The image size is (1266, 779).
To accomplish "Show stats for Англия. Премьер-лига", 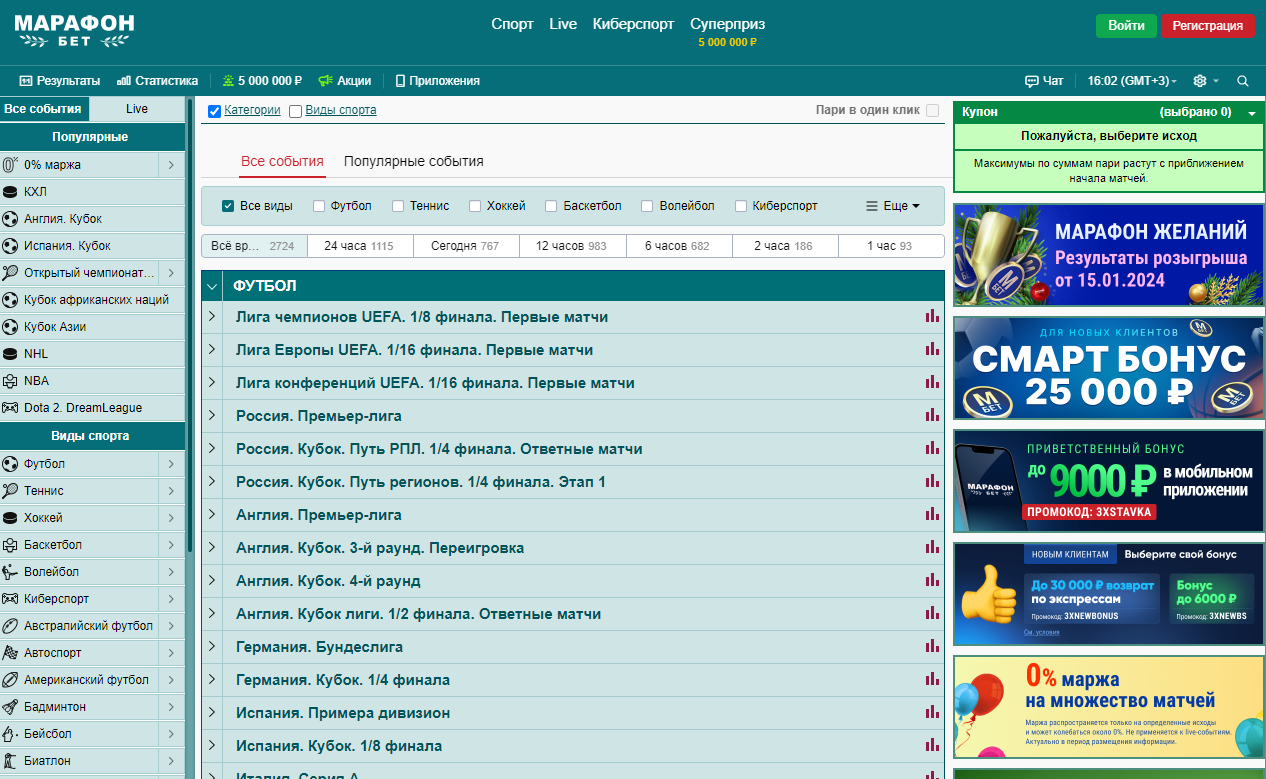I will (x=932, y=515).
